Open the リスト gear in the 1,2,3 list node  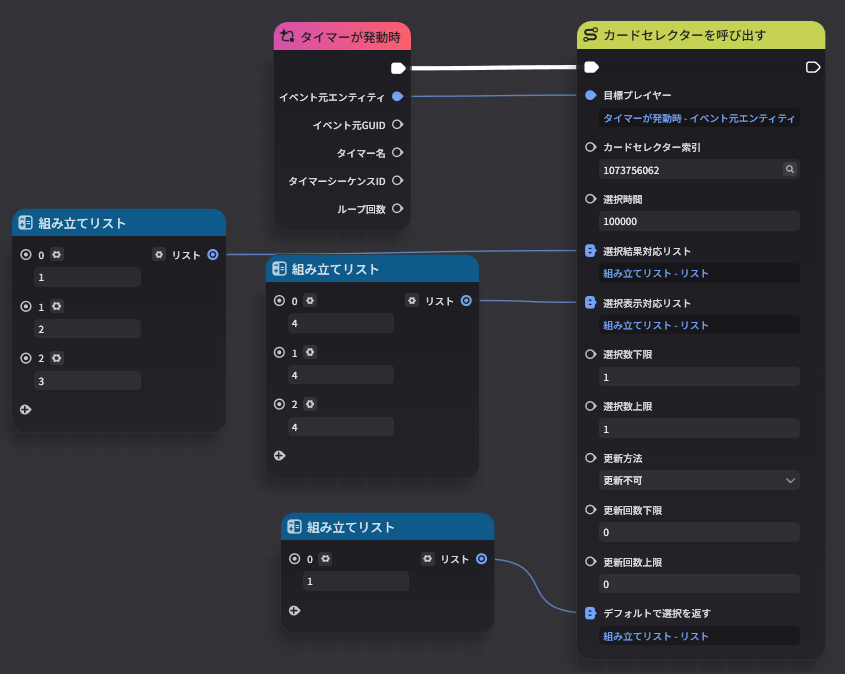click(158, 254)
